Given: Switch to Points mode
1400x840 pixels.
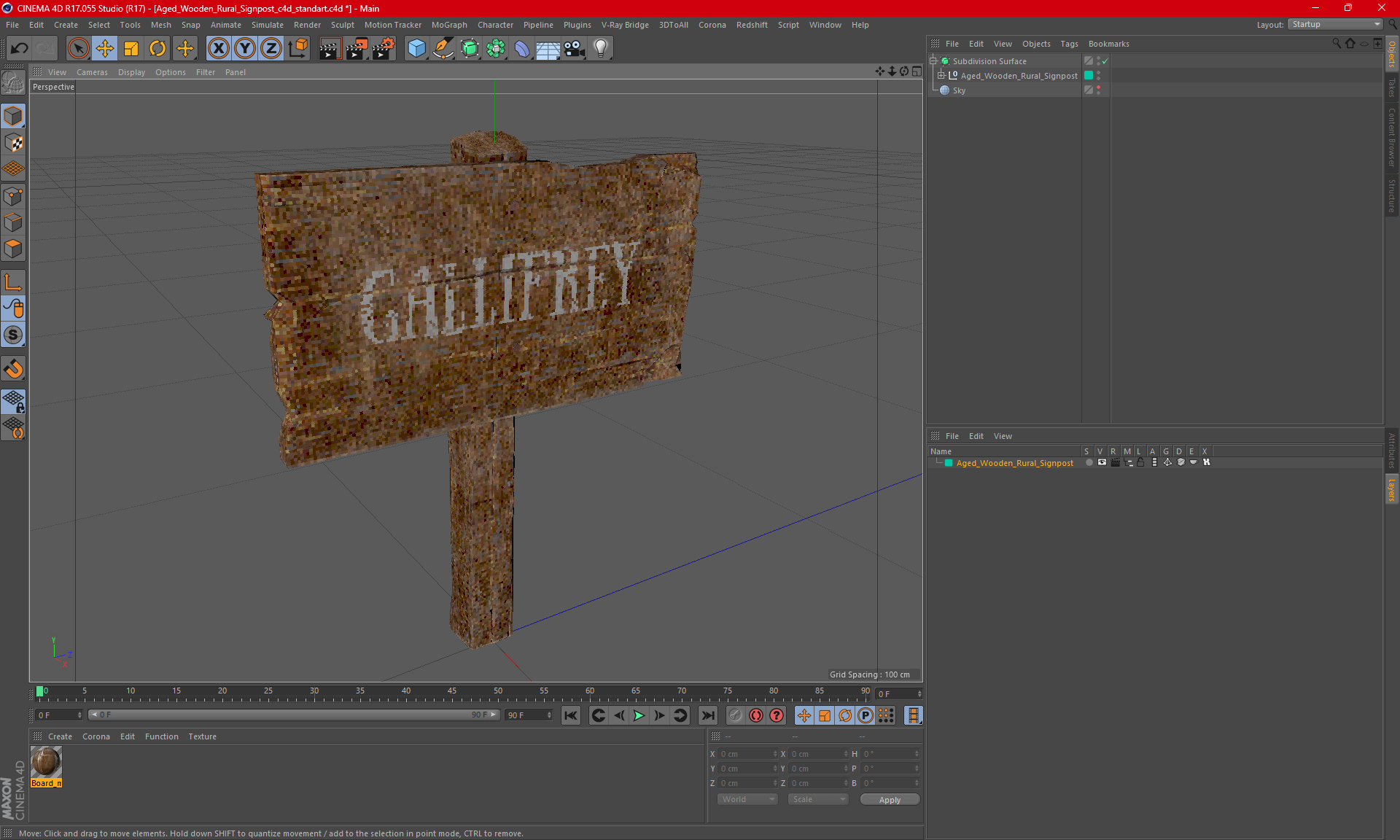Looking at the screenshot, I should point(13,195).
